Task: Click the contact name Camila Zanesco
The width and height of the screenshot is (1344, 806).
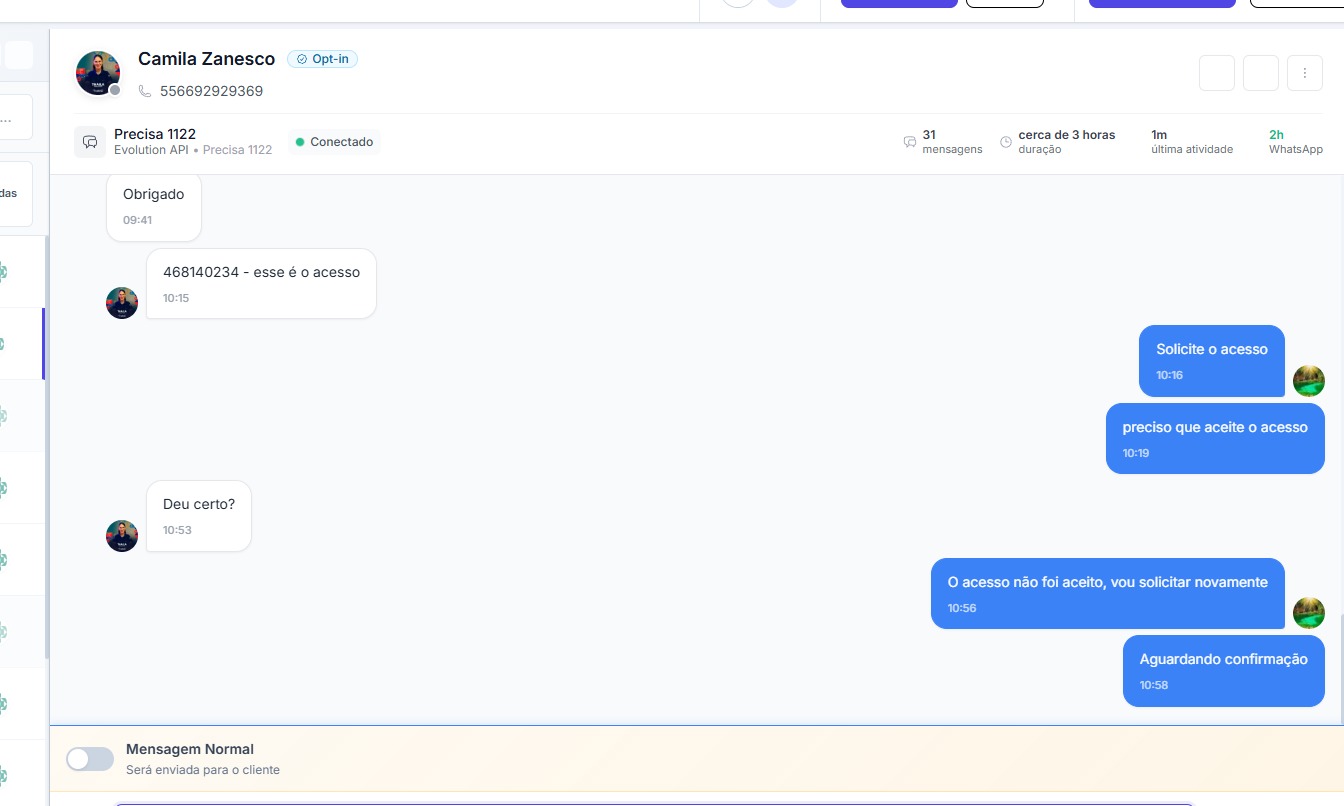Action: tap(206, 59)
